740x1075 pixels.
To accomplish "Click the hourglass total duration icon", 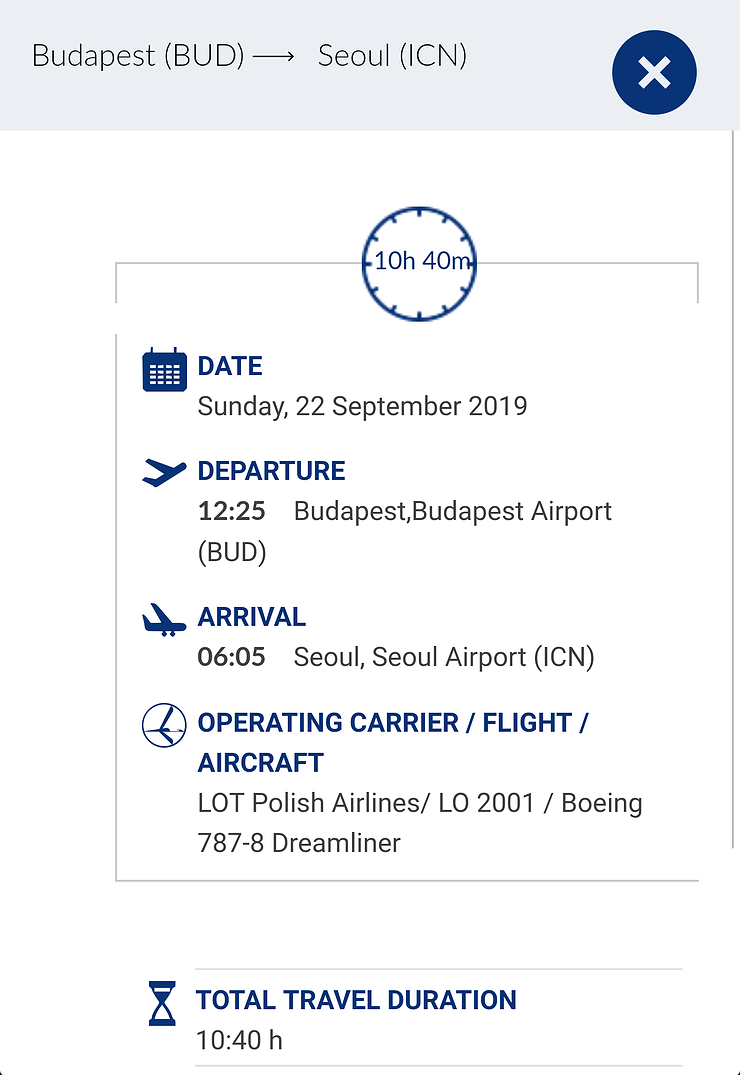I will (163, 1004).
